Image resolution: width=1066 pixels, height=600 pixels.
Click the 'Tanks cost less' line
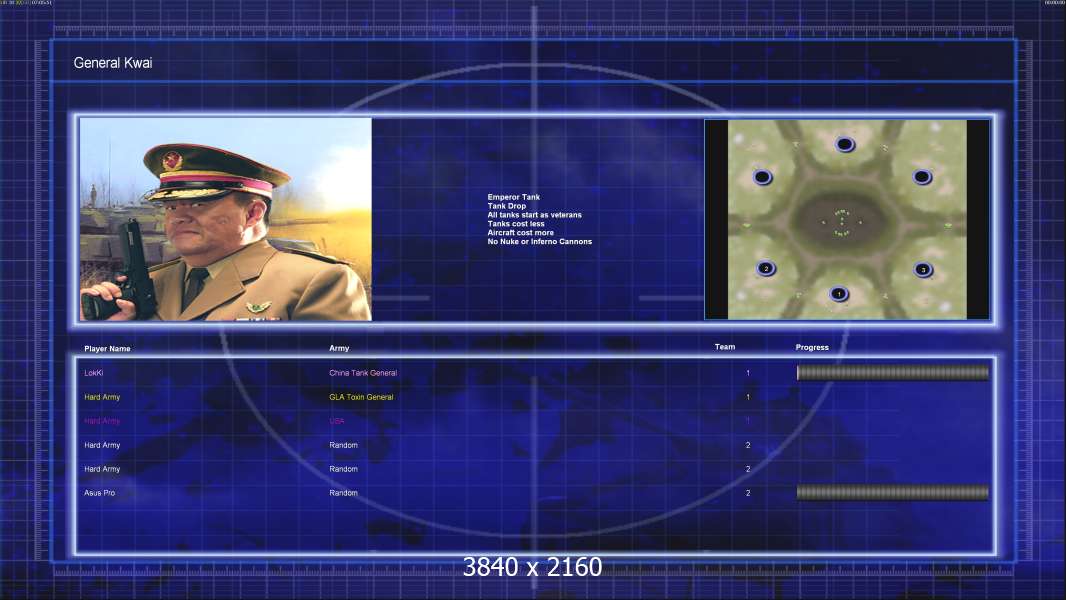click(x=516, y=224)
